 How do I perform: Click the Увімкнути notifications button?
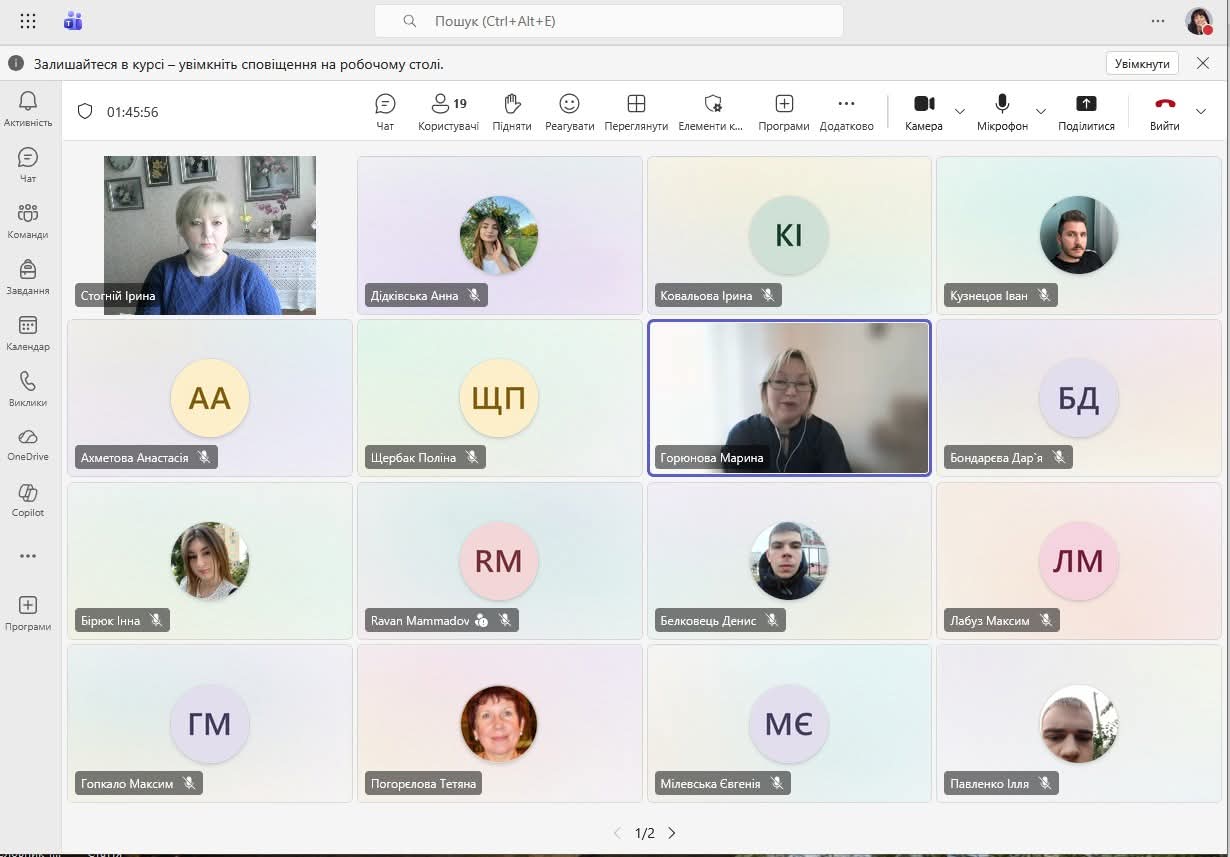point(1142,63)
